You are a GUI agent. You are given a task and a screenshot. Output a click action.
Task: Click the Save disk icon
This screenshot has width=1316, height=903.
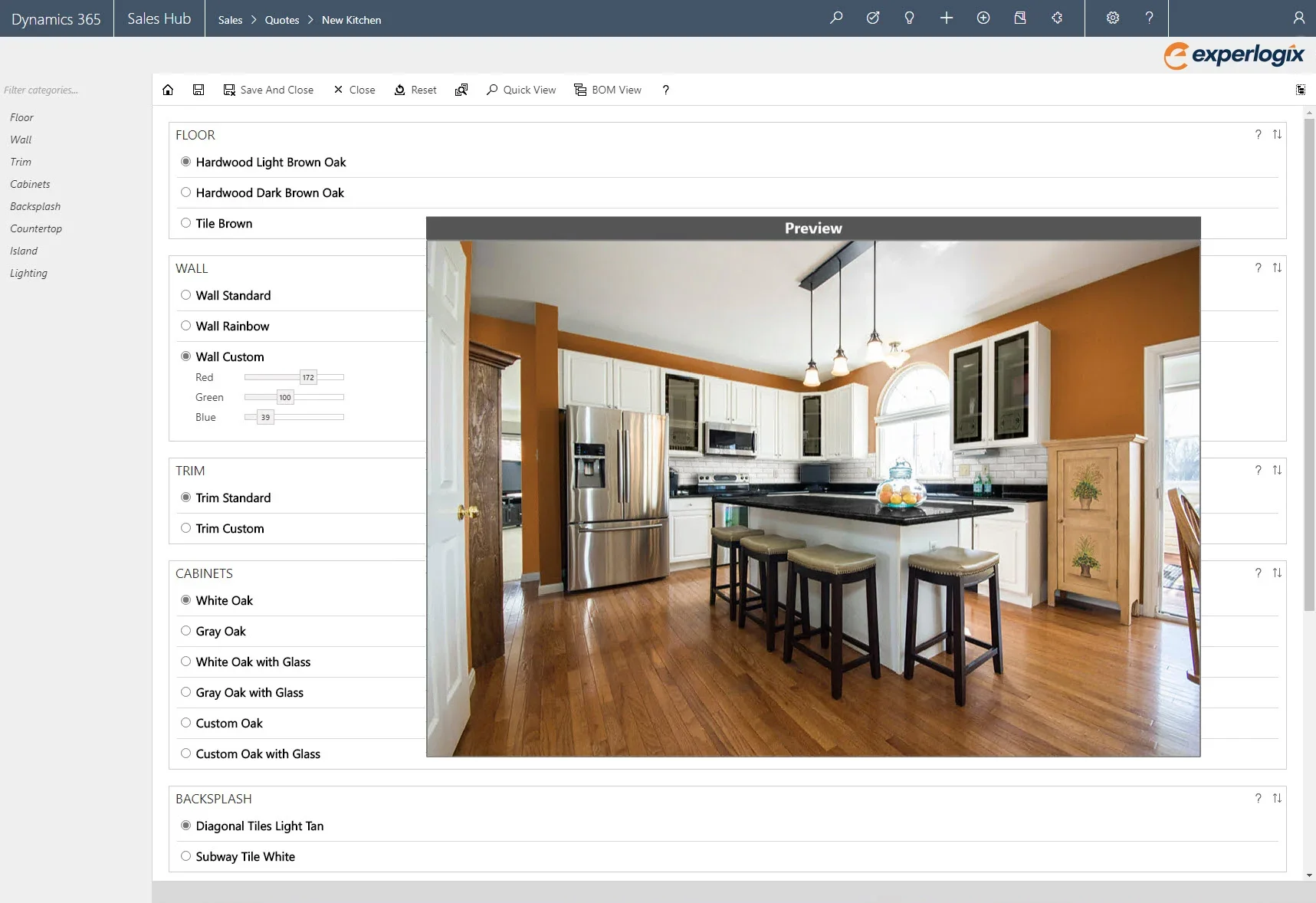coord(199,90)
